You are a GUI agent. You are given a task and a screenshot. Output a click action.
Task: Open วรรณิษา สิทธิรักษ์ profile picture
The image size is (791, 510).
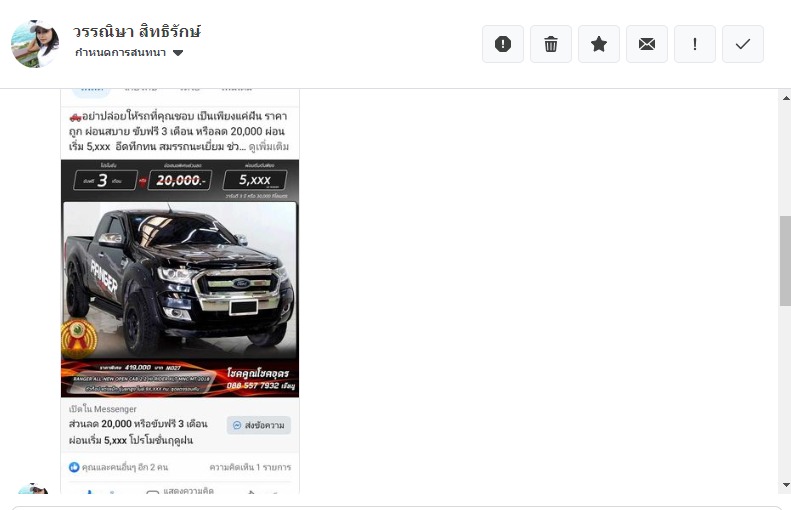click(35, 44)
